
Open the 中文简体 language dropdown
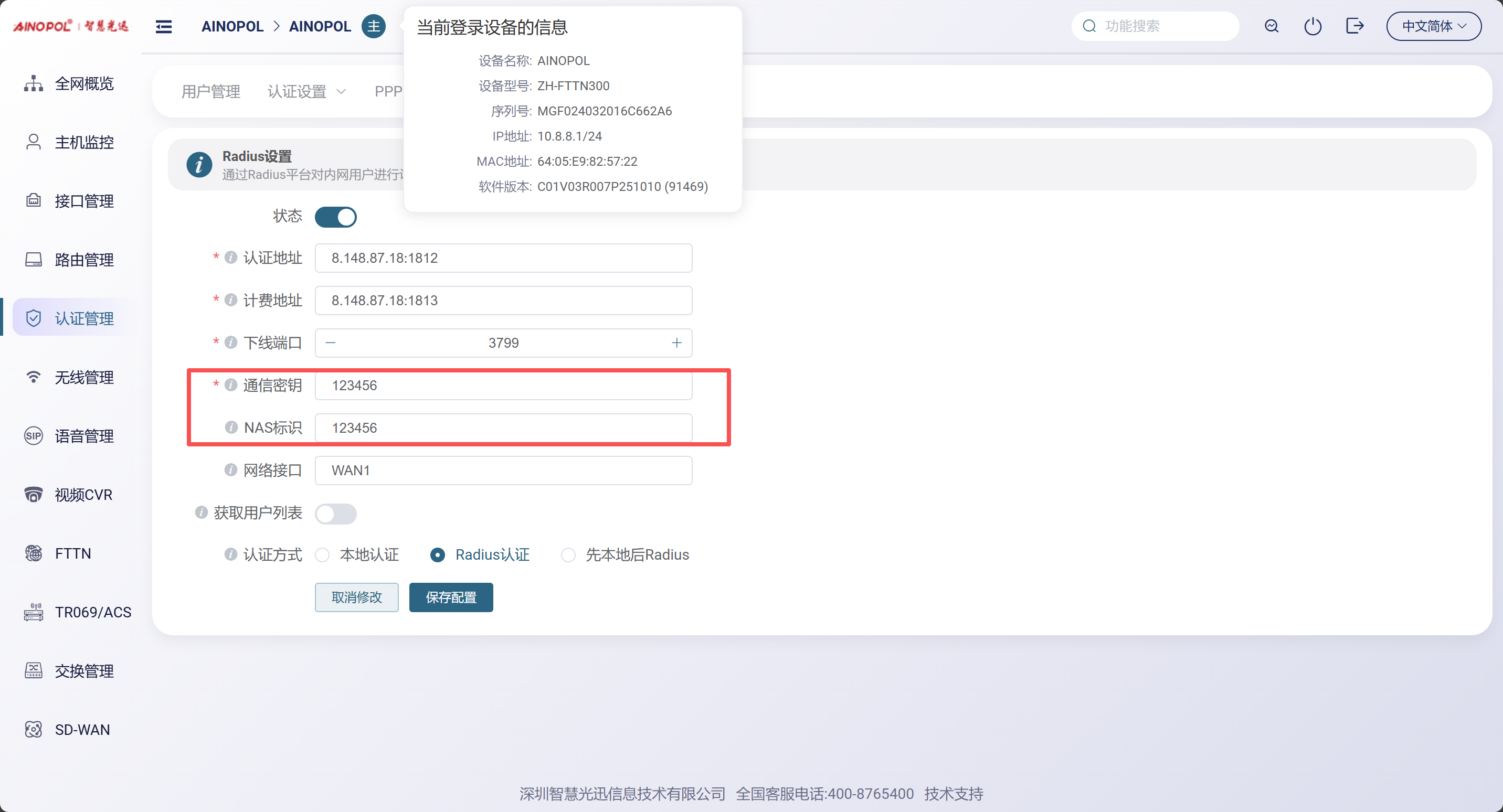(1433, 26)
